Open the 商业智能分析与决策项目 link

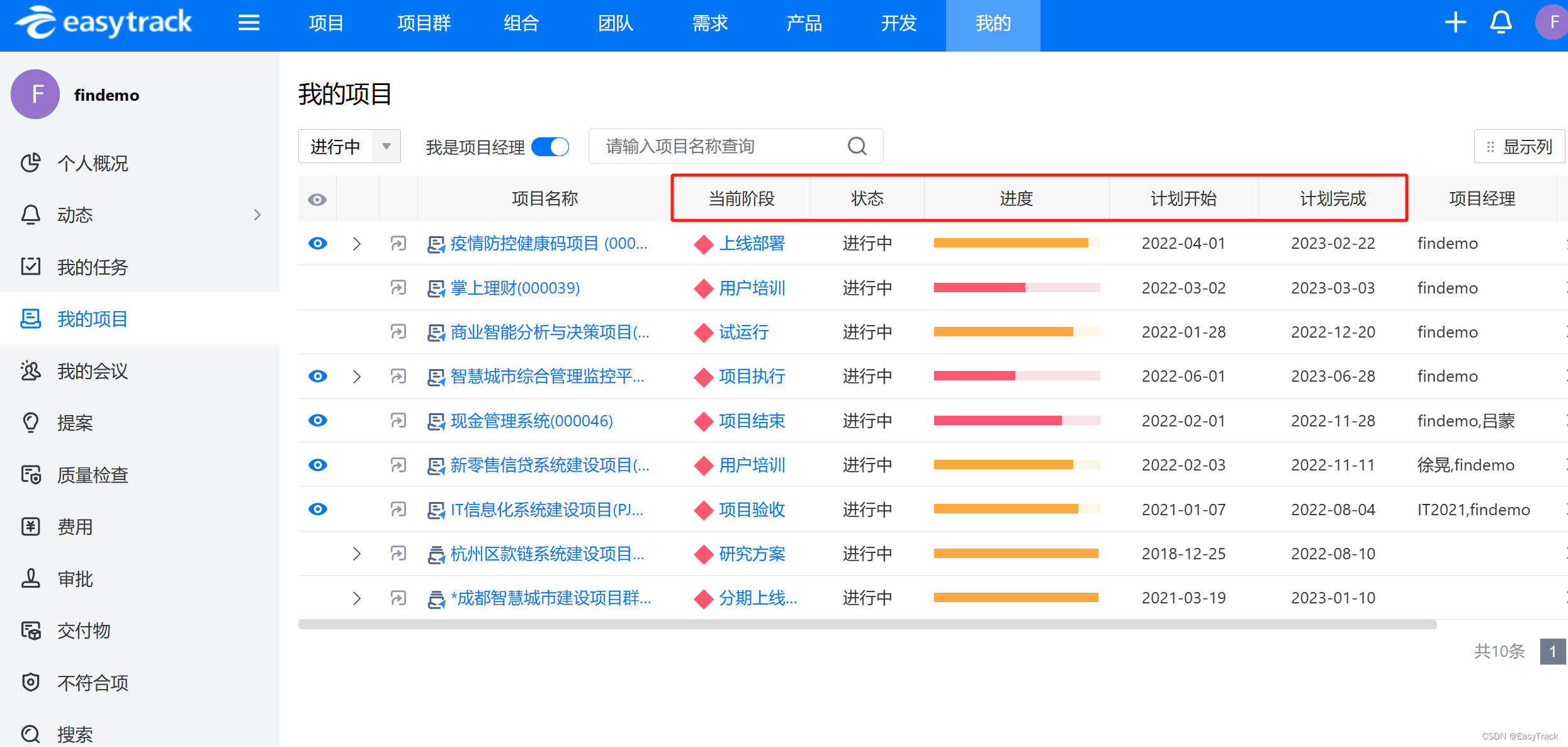point(550,332)
